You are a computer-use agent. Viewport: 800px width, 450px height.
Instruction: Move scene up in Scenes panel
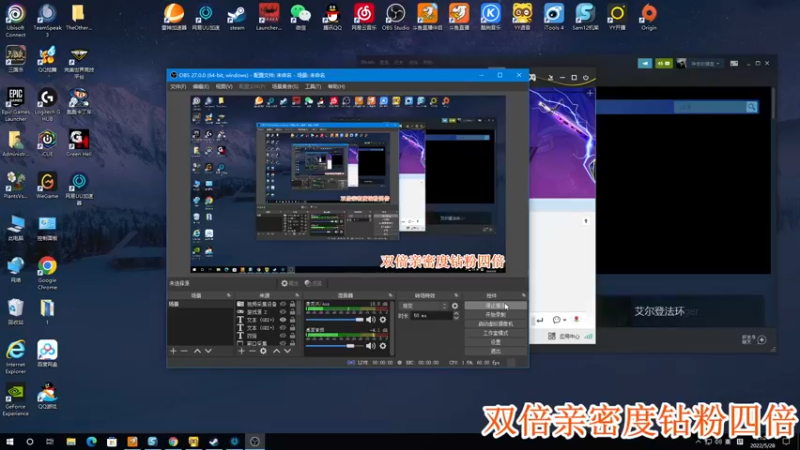click(197, 351)
